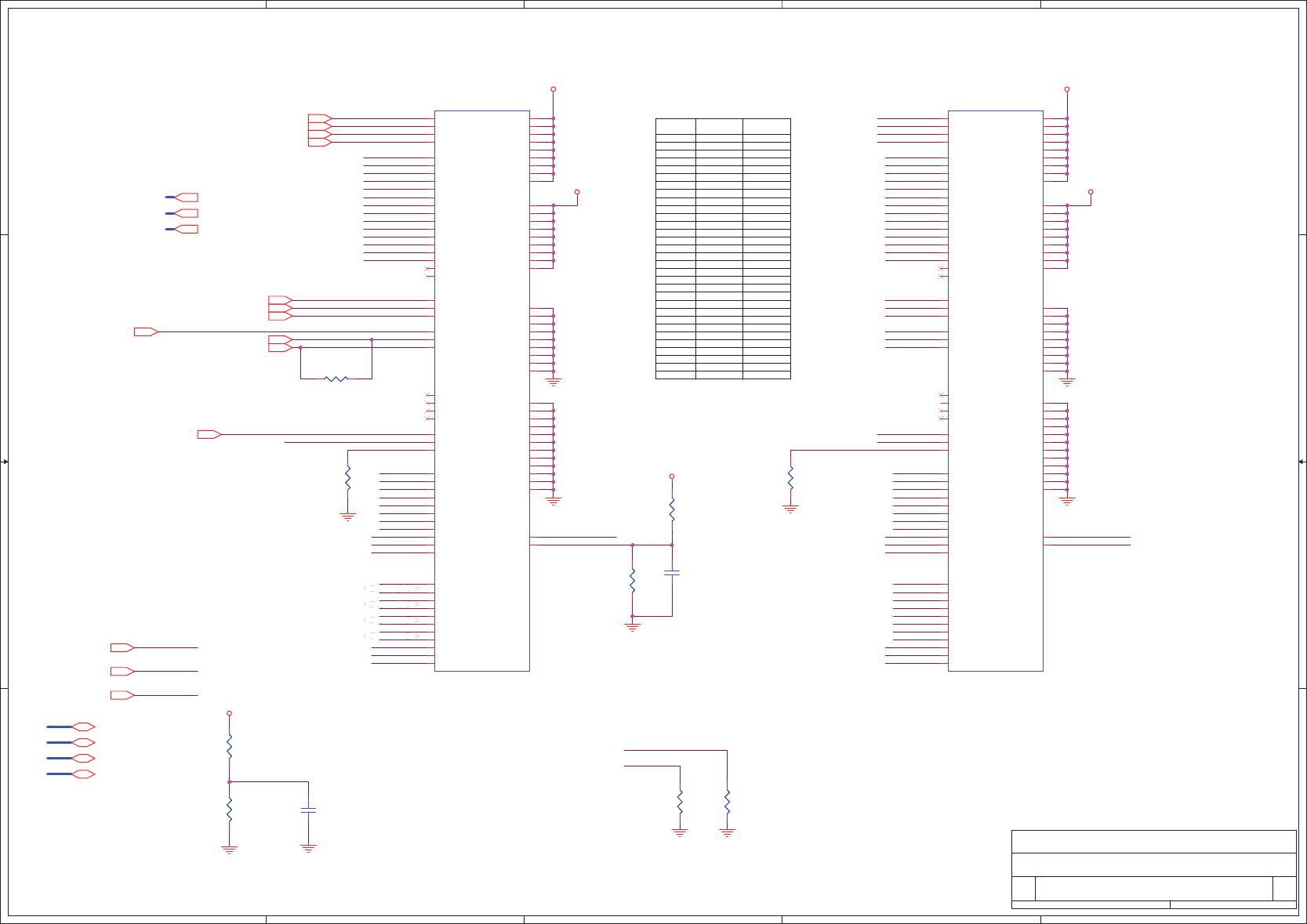Select the capacitor in the center RC network
This screenshot has width=1307, height=924.
pyautogui.click(x=672, y=573)
